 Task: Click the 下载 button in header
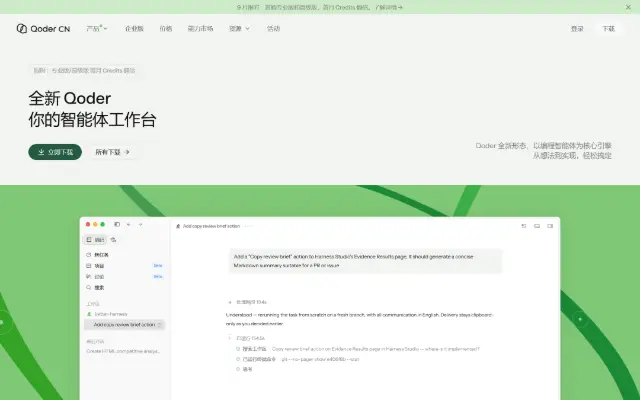[608, 29]
